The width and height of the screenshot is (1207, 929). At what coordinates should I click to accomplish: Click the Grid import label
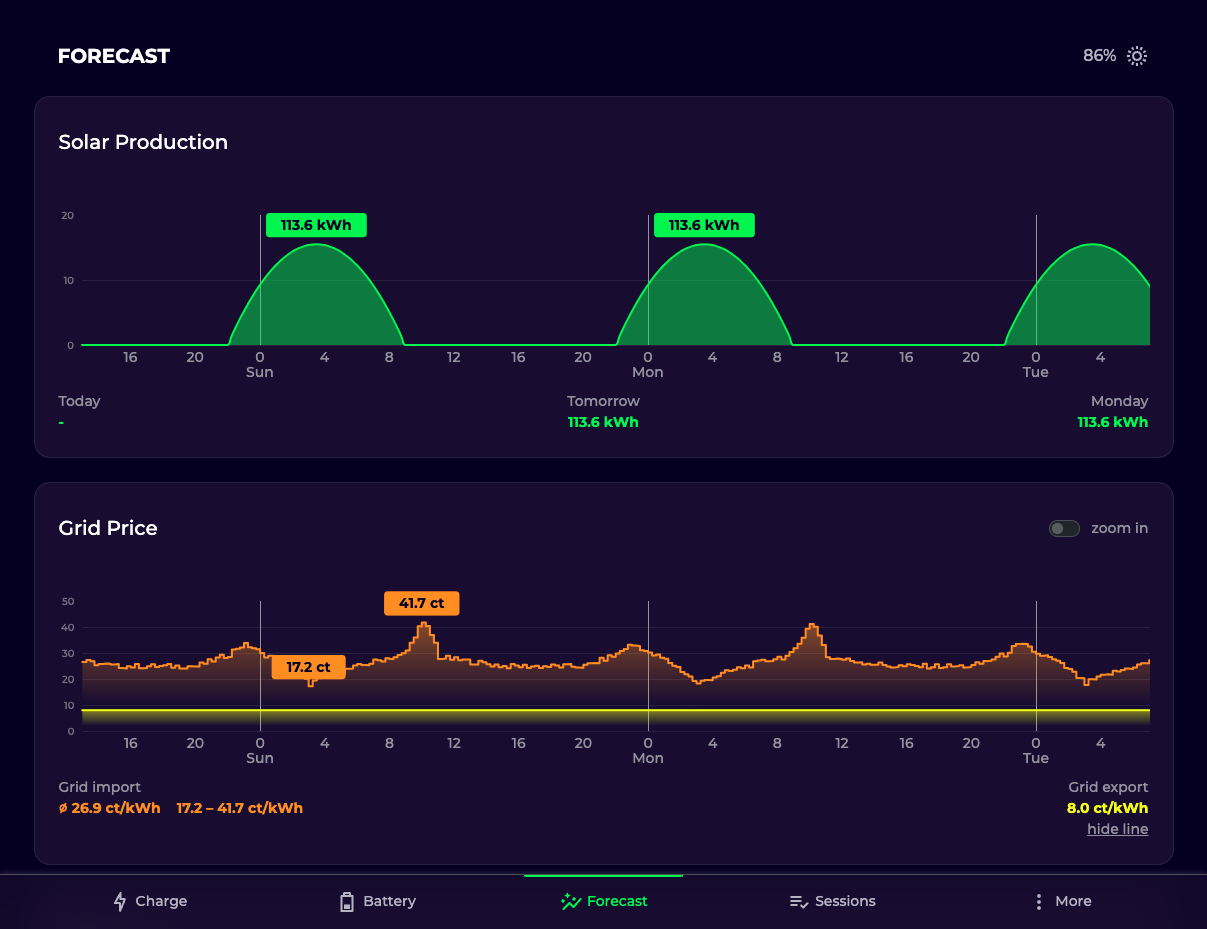pos(100,787)
